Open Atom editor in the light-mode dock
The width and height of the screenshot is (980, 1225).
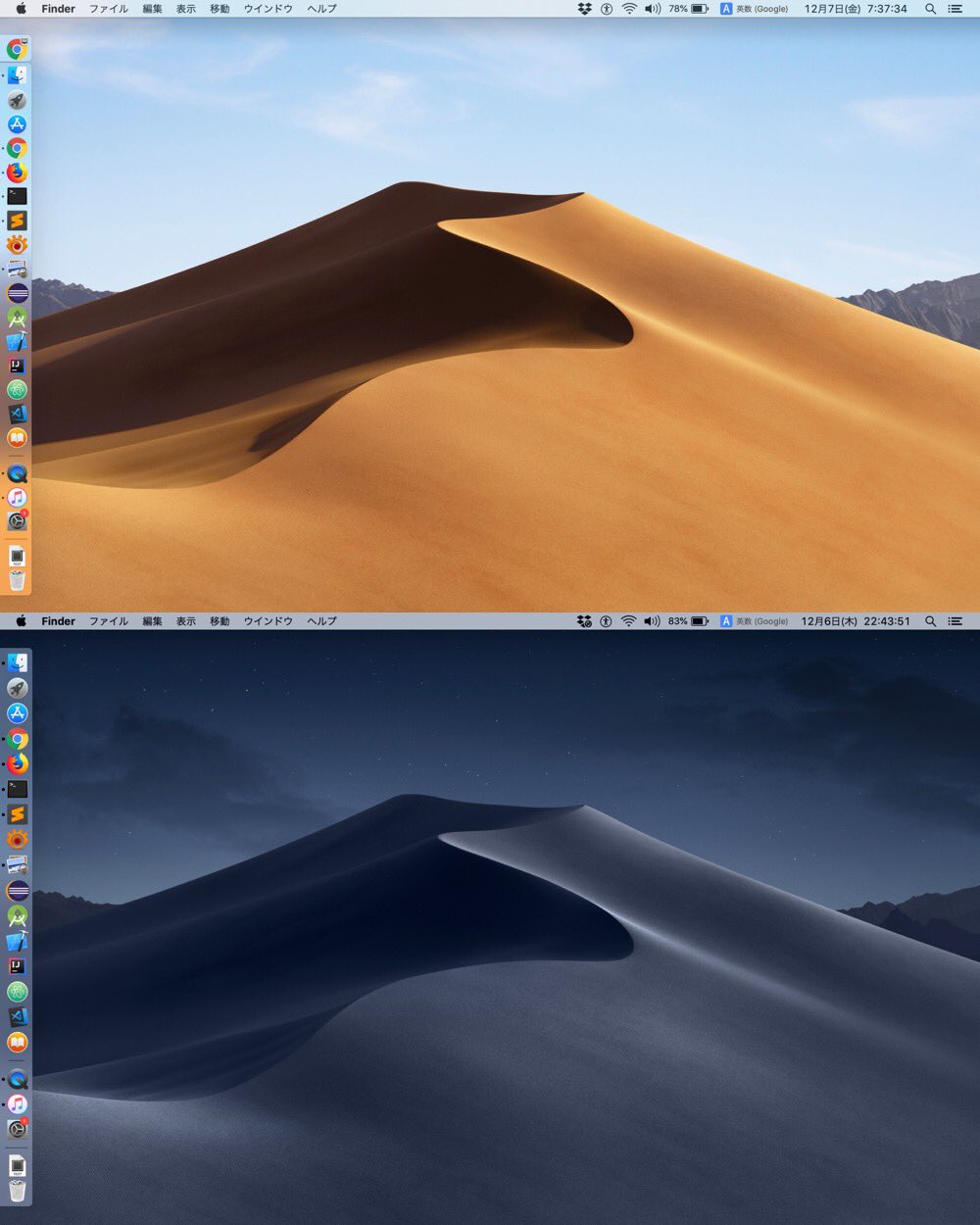click(17, 390)
